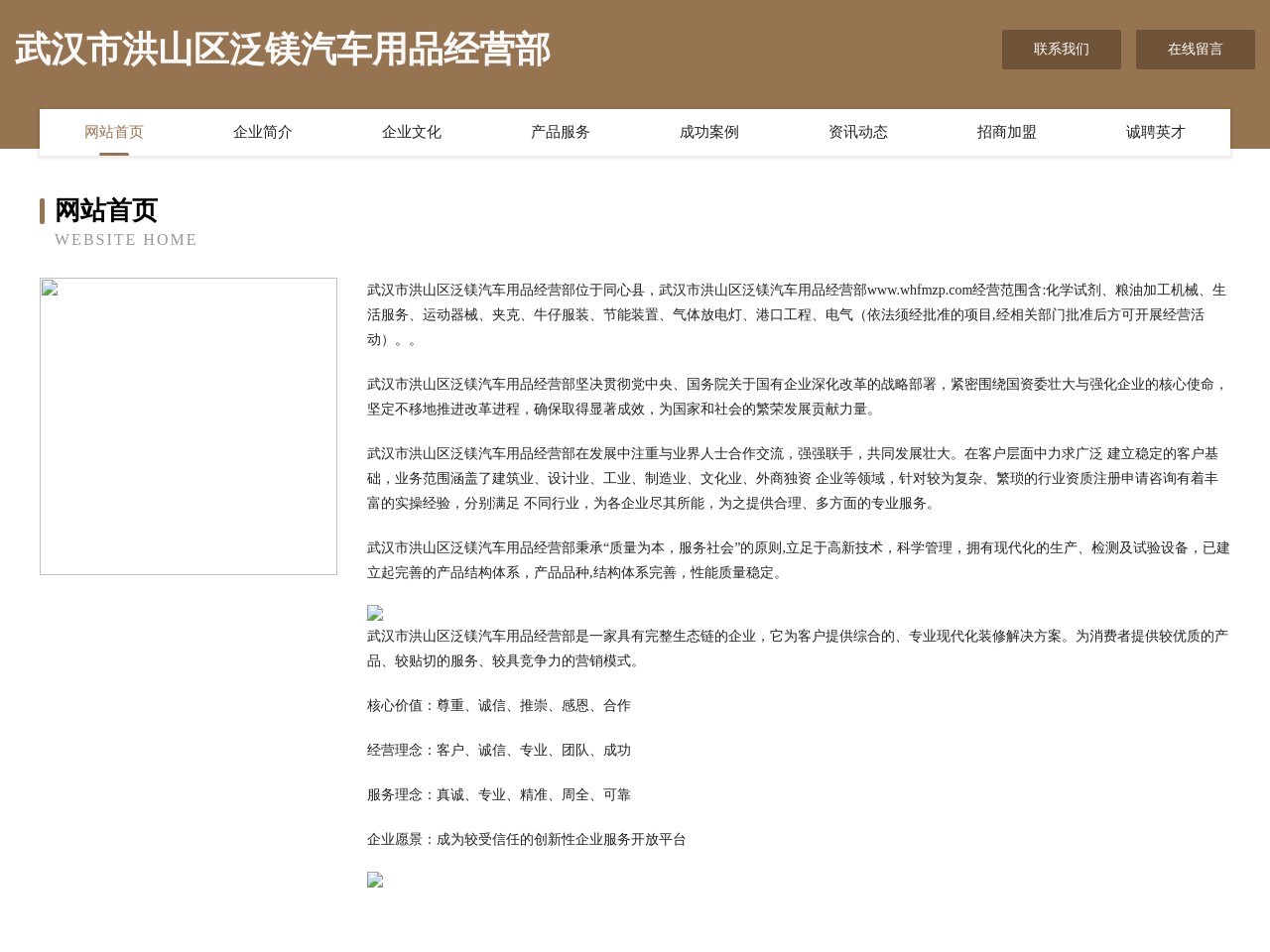
Task: Open the 诚聘英才 menu item
Action: (x=1156, y=132)
